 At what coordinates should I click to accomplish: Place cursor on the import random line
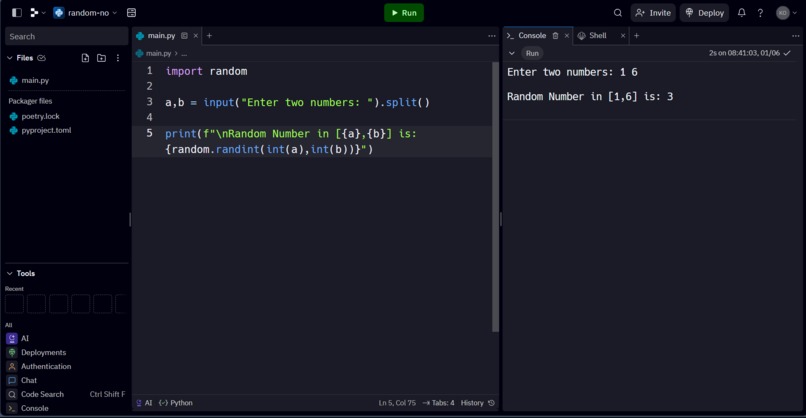(x=206, y=71)
